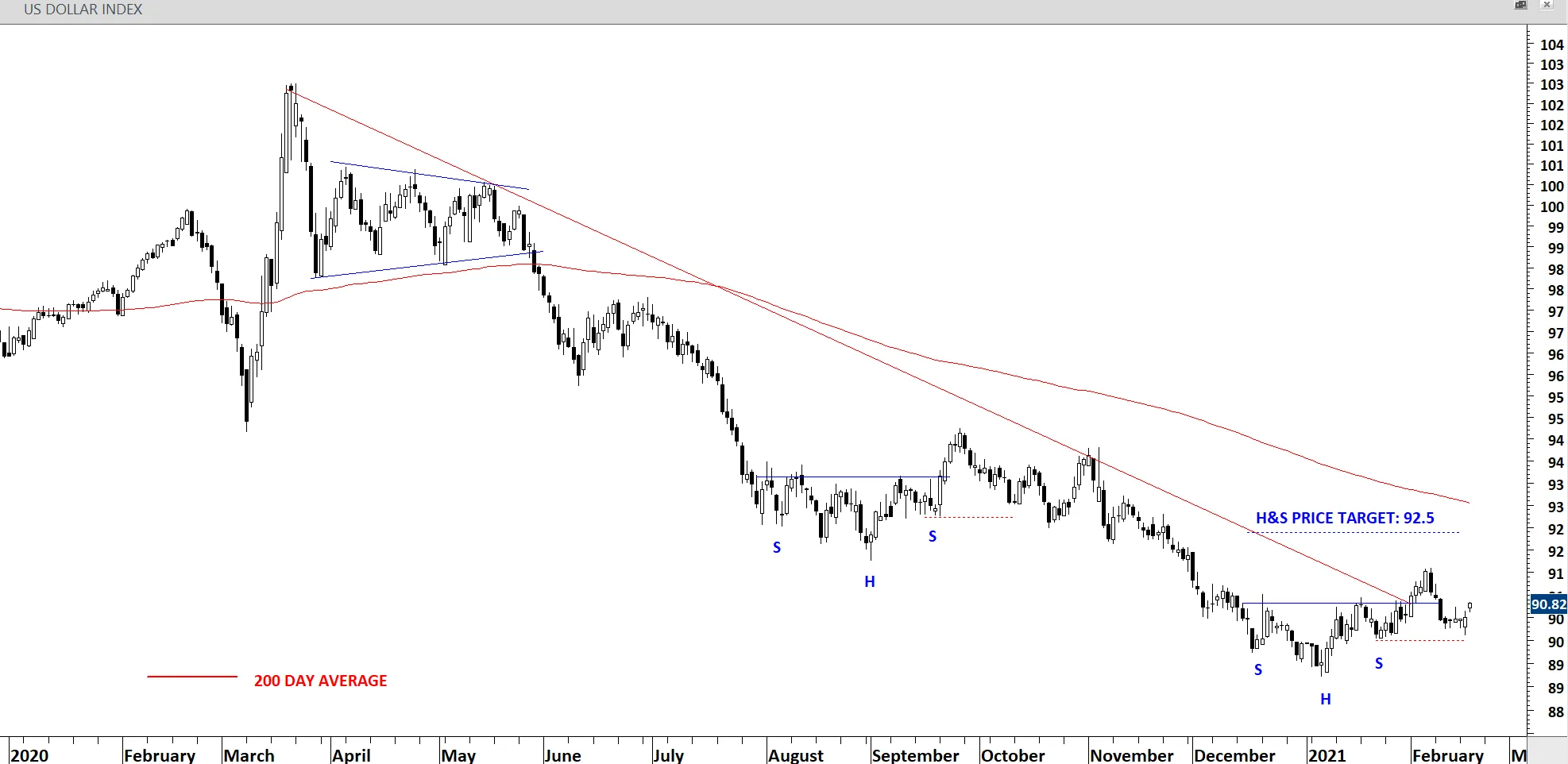This screenshot has width=1568, height=764.
Task: Click the November label on time axis
Action: coord(1131,755)
